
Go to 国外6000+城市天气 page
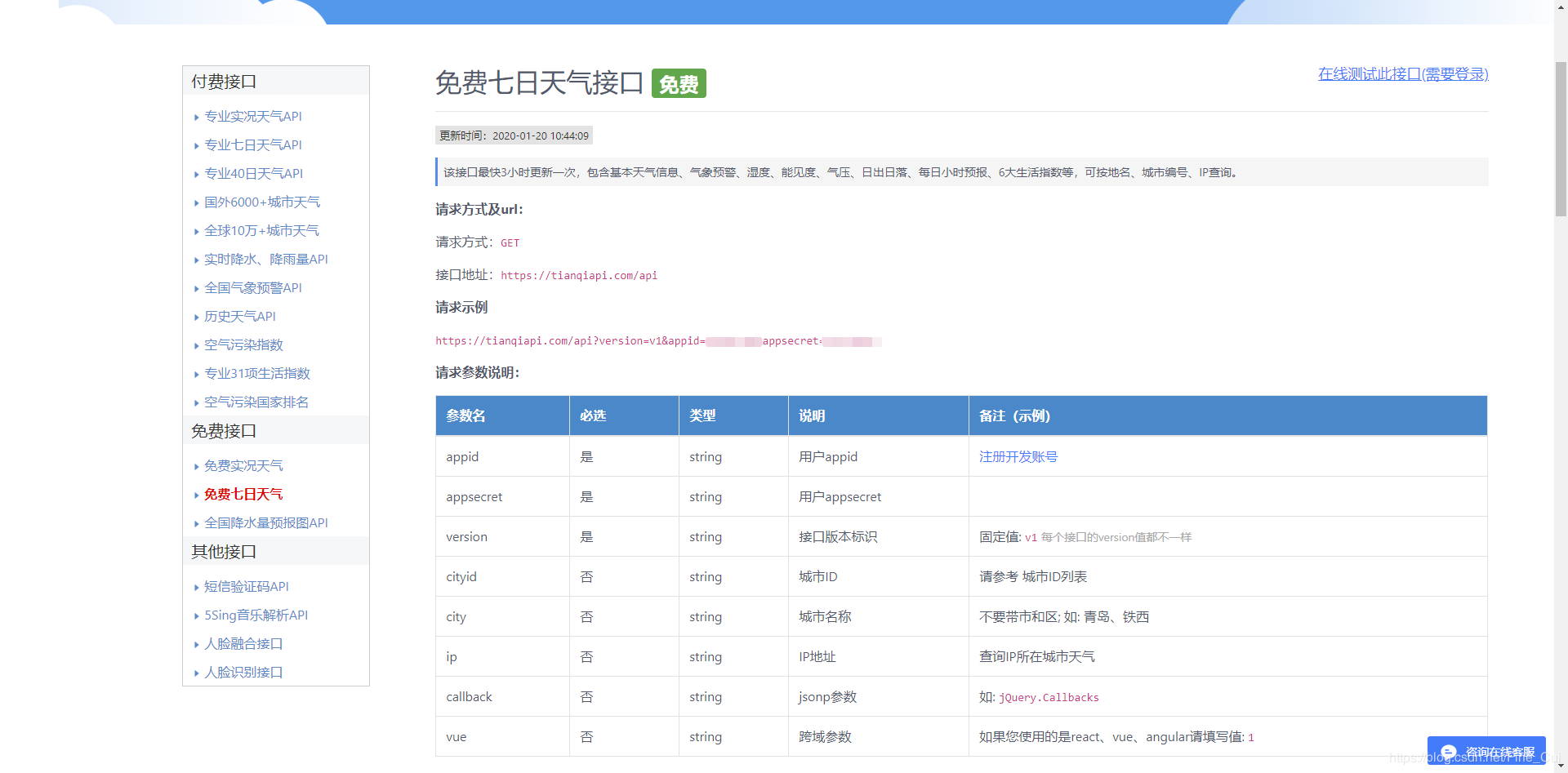tap(262, 202)
